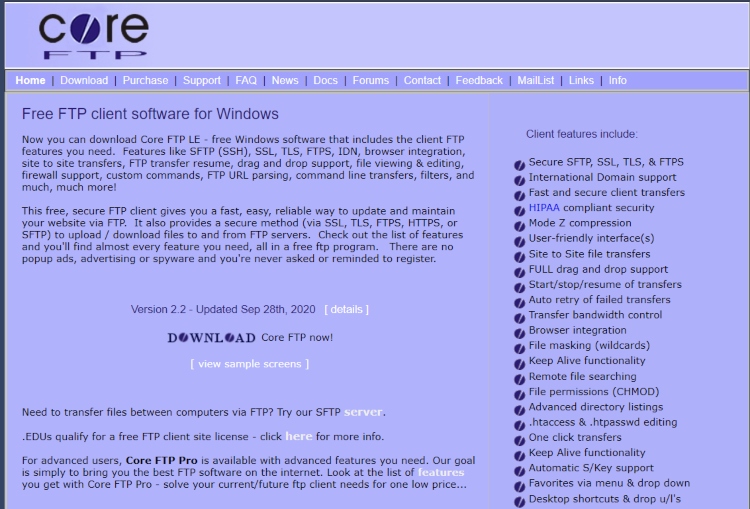Click bullet icon beside File permissions (CHMOD)
This screenshot has height=509, width=750.
click(519, 395)
